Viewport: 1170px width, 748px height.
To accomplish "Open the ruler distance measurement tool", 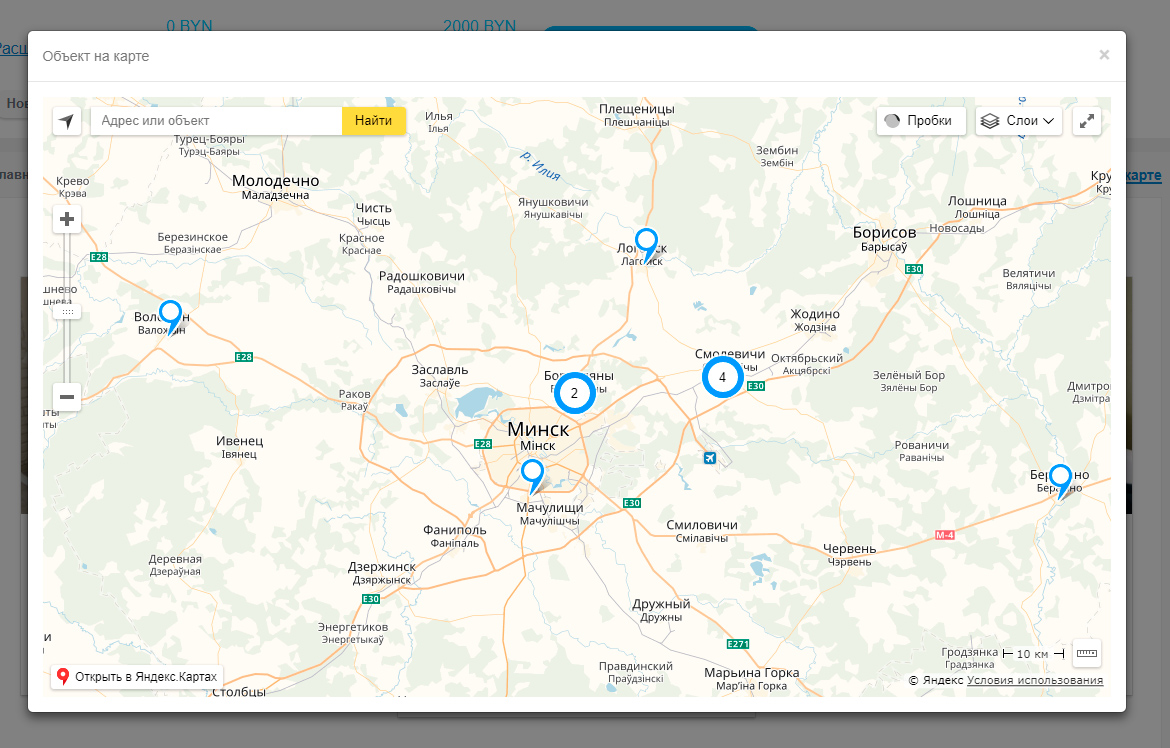I will pyautogui.click(x=1087, y=653).
